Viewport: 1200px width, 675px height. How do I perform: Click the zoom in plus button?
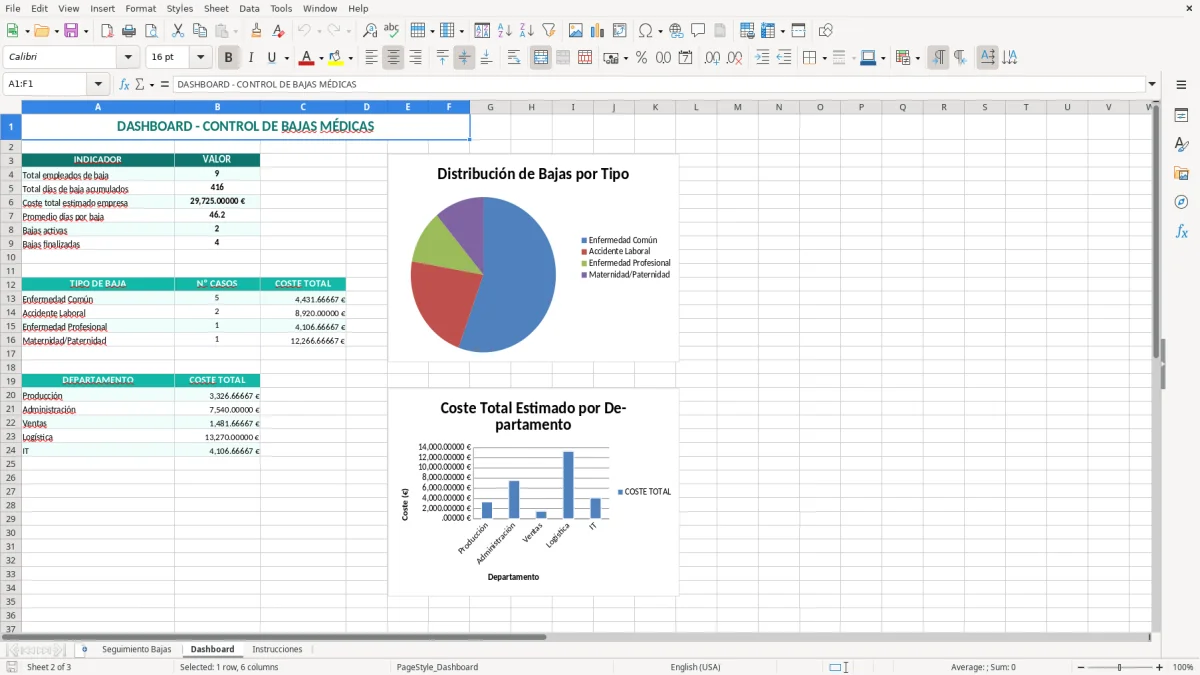[x=1159, y=667]
